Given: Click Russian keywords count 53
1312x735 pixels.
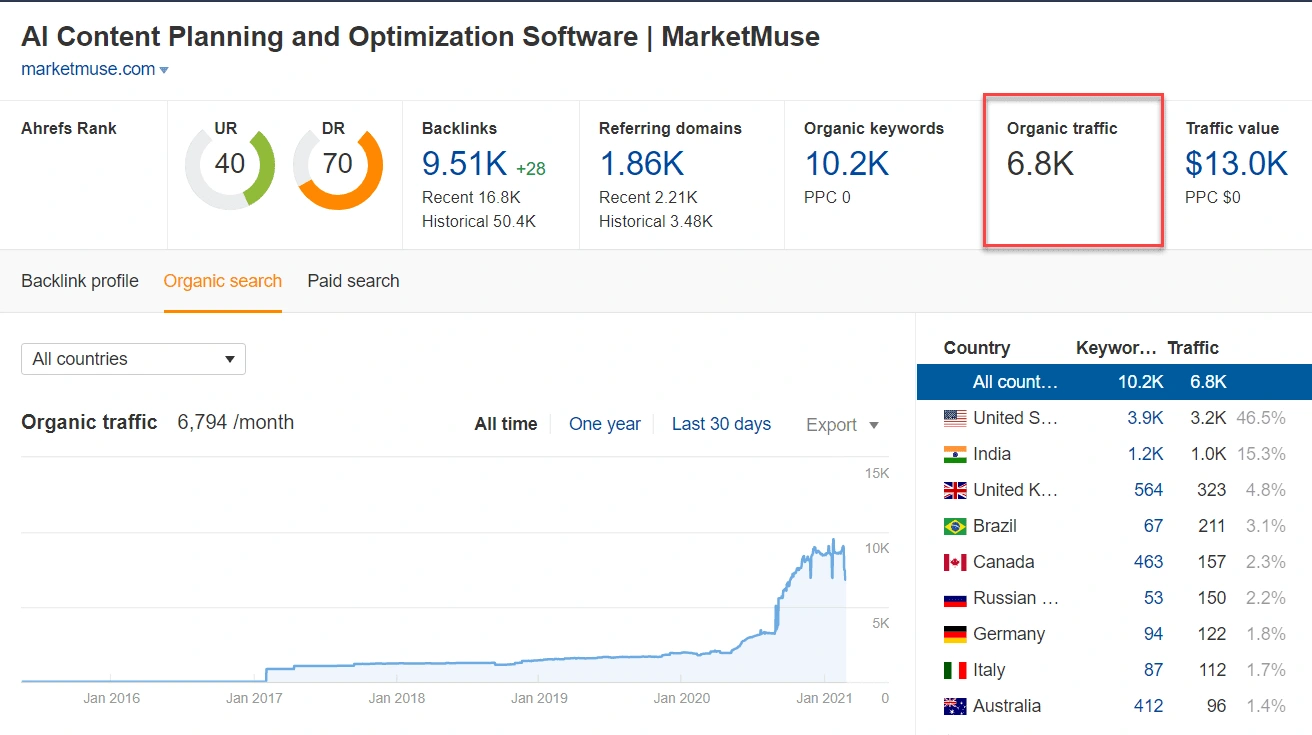Looking at the screenshot, I should (1154, 598).
